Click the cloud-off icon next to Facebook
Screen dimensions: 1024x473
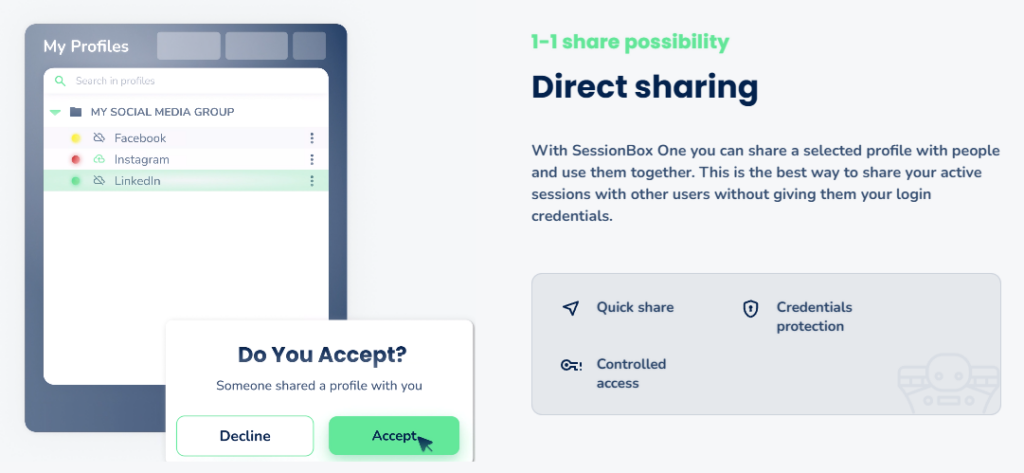click(x=99, y=138)
